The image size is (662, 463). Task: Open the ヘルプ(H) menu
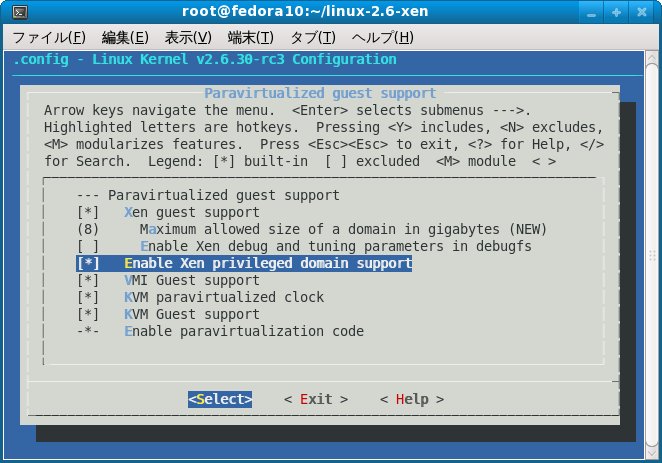(x=383, y=38)
